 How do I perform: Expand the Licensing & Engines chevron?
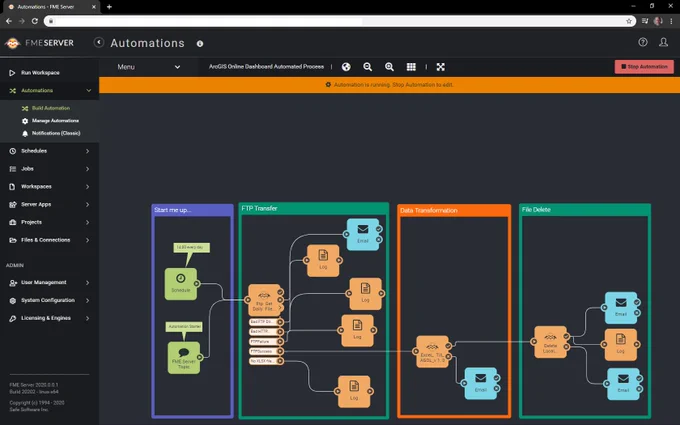(88, 318)
